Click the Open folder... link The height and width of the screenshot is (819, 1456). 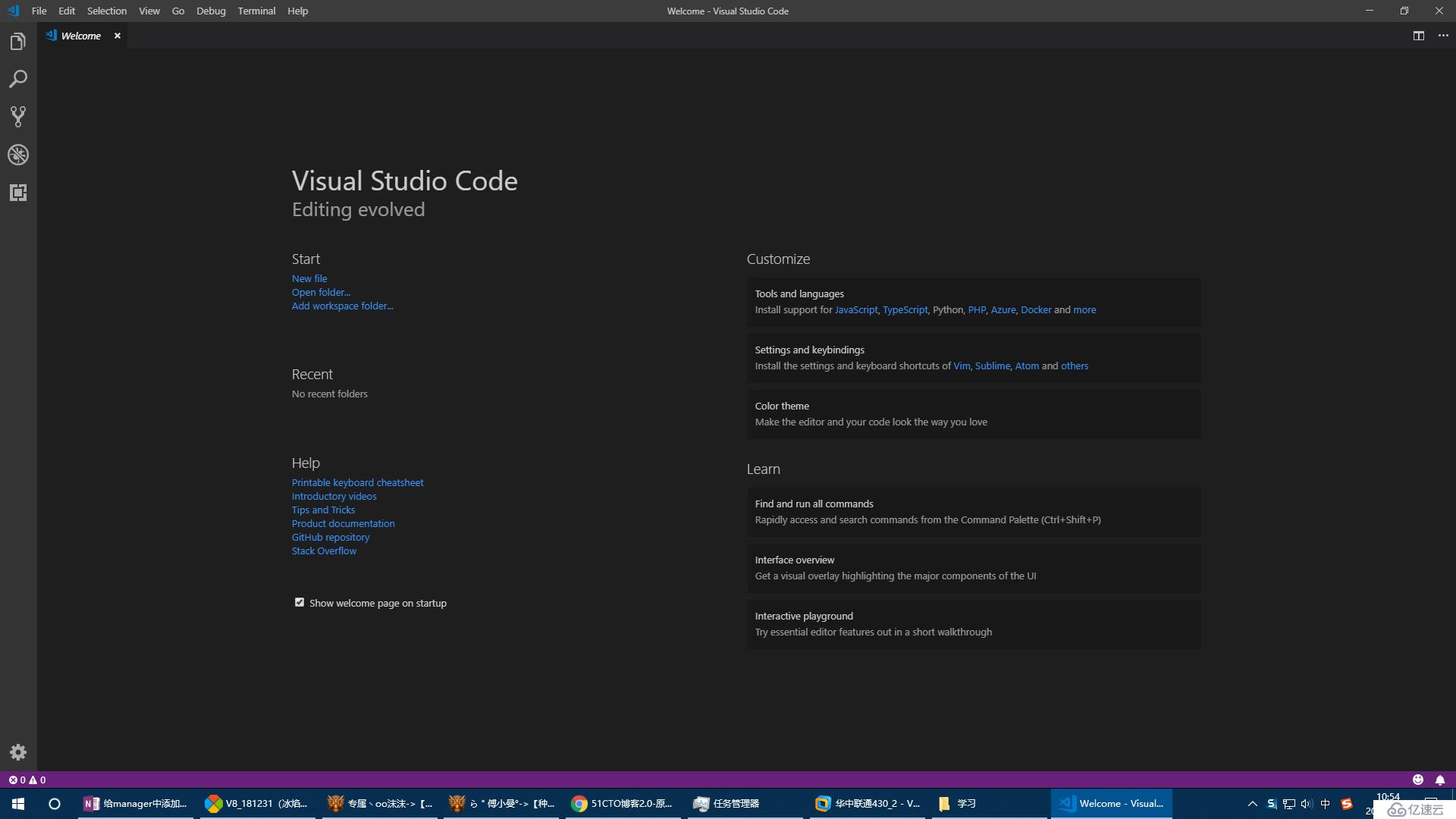(321, 292)
